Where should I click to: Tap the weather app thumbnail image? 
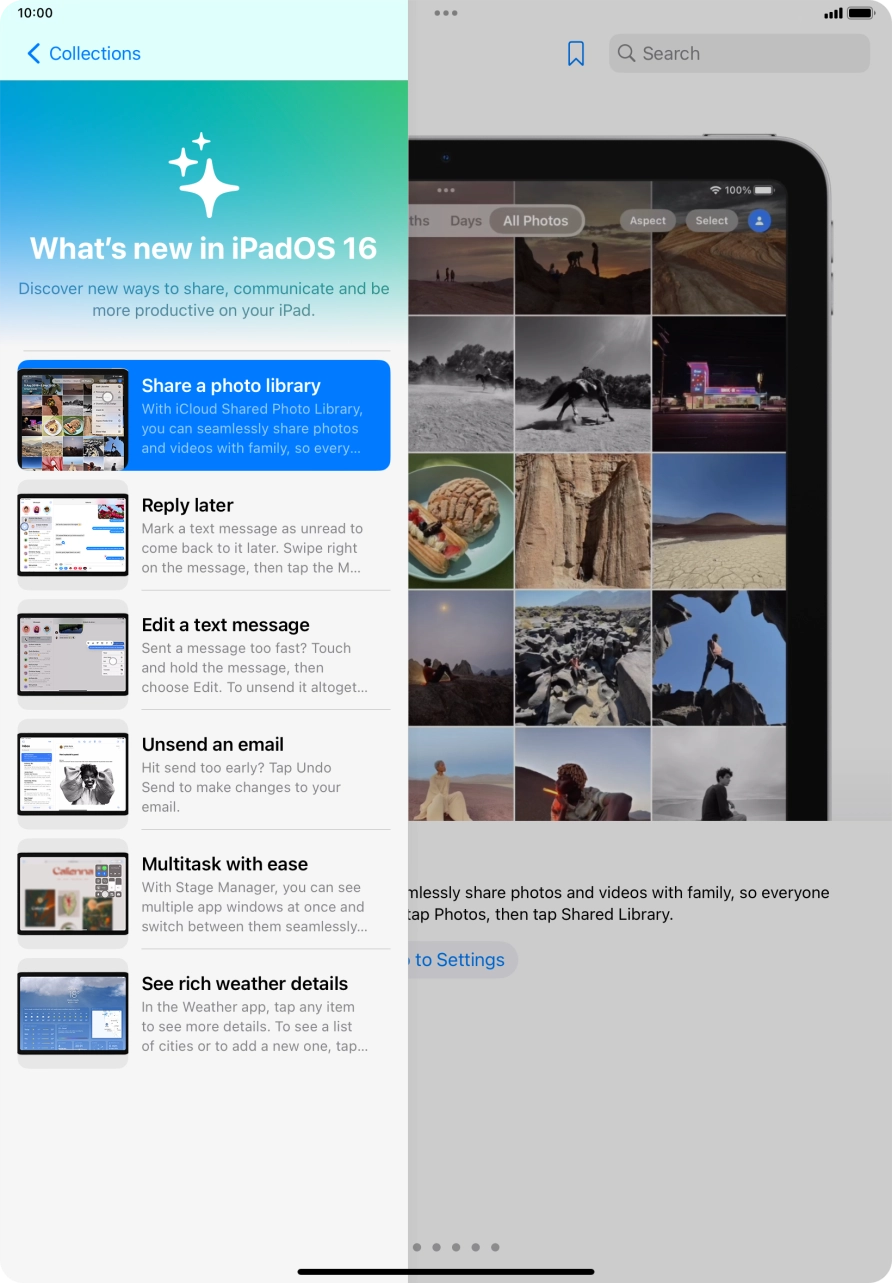point(73,1013)
